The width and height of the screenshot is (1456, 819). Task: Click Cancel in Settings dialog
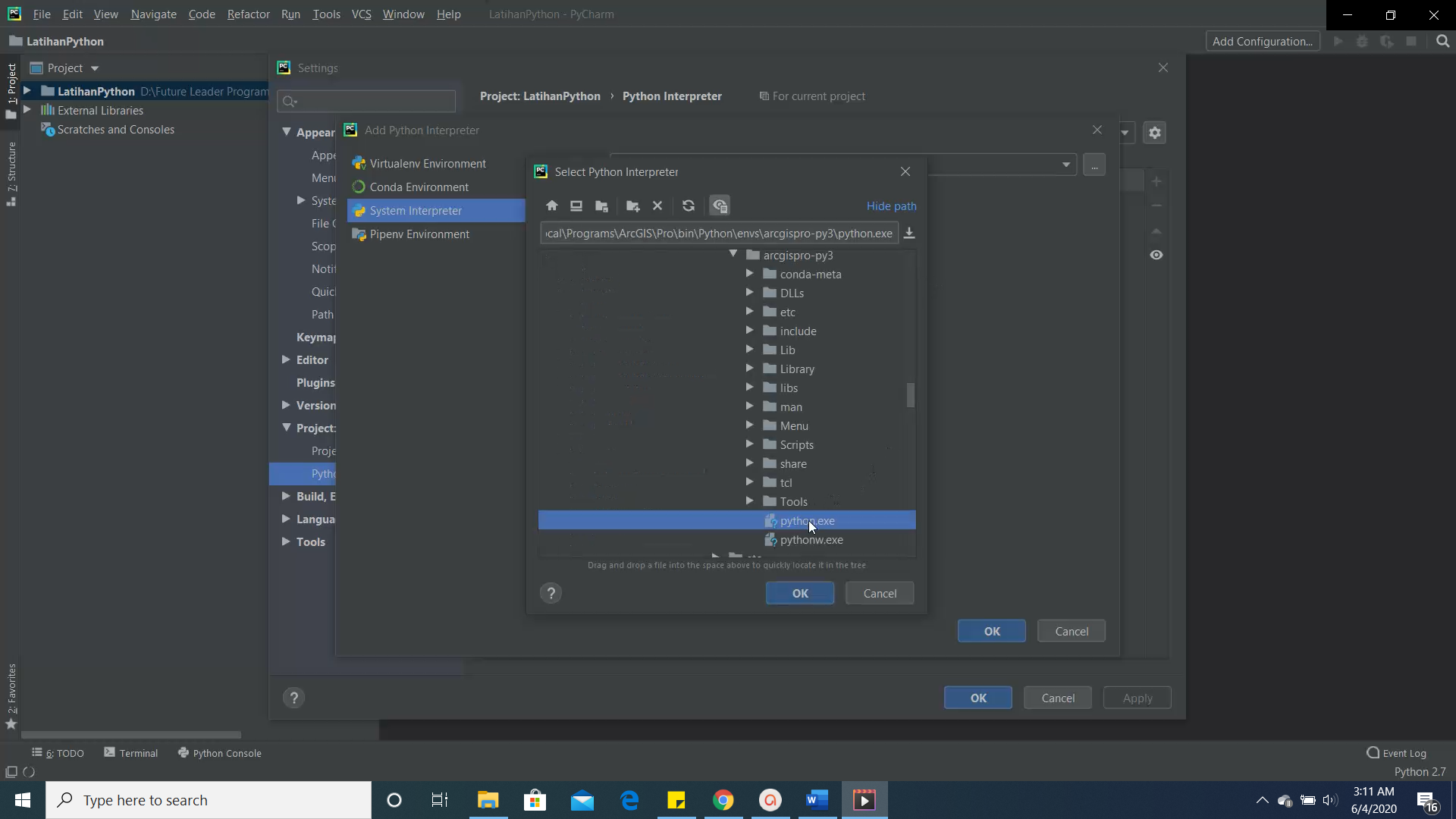point(1058,698)
